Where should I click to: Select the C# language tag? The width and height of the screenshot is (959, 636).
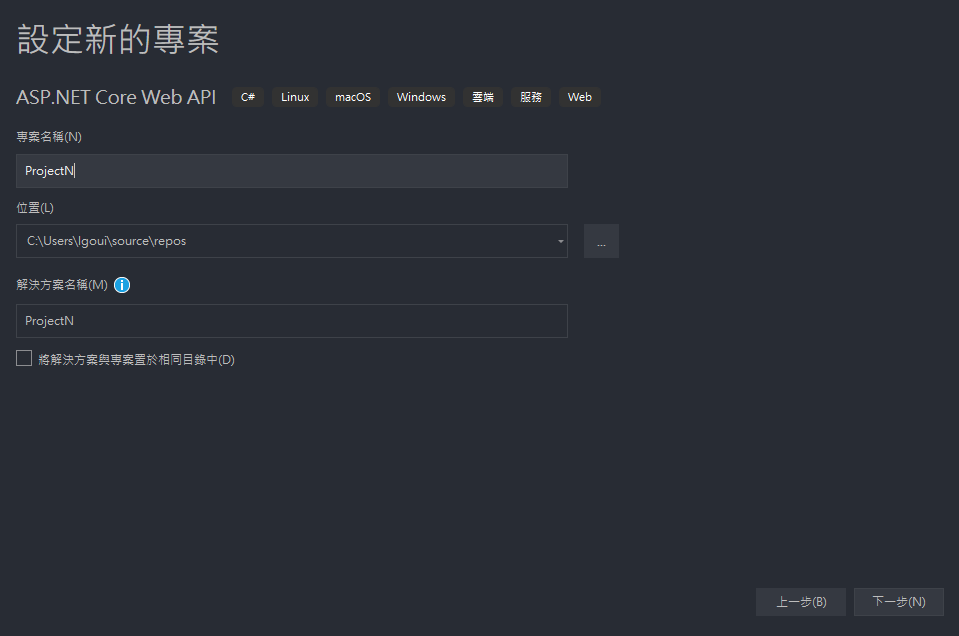click(x=248, y=97)
